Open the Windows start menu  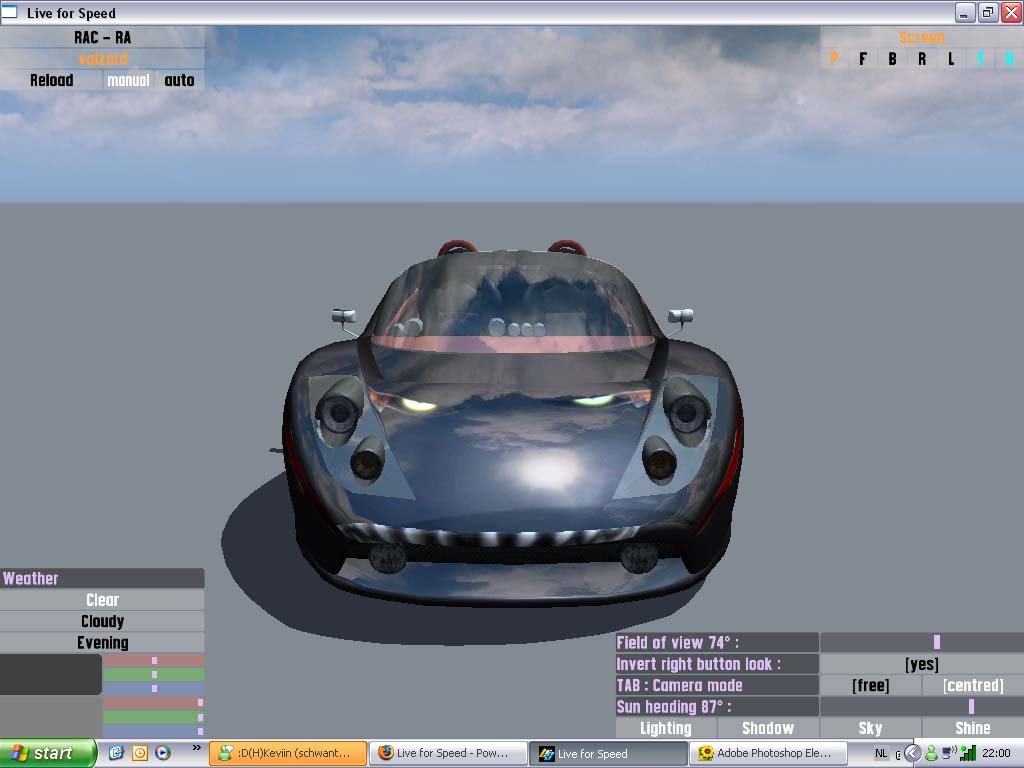point(48,753)
